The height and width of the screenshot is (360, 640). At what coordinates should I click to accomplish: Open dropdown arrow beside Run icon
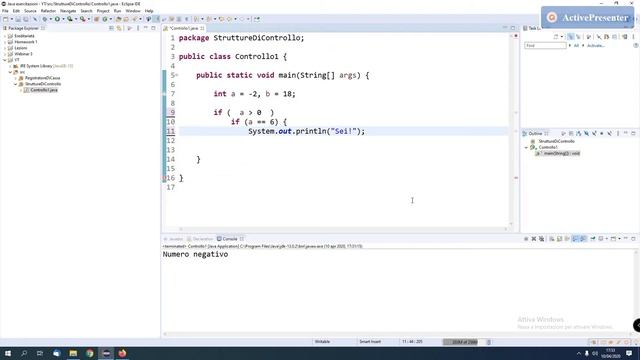pos(63,19)
